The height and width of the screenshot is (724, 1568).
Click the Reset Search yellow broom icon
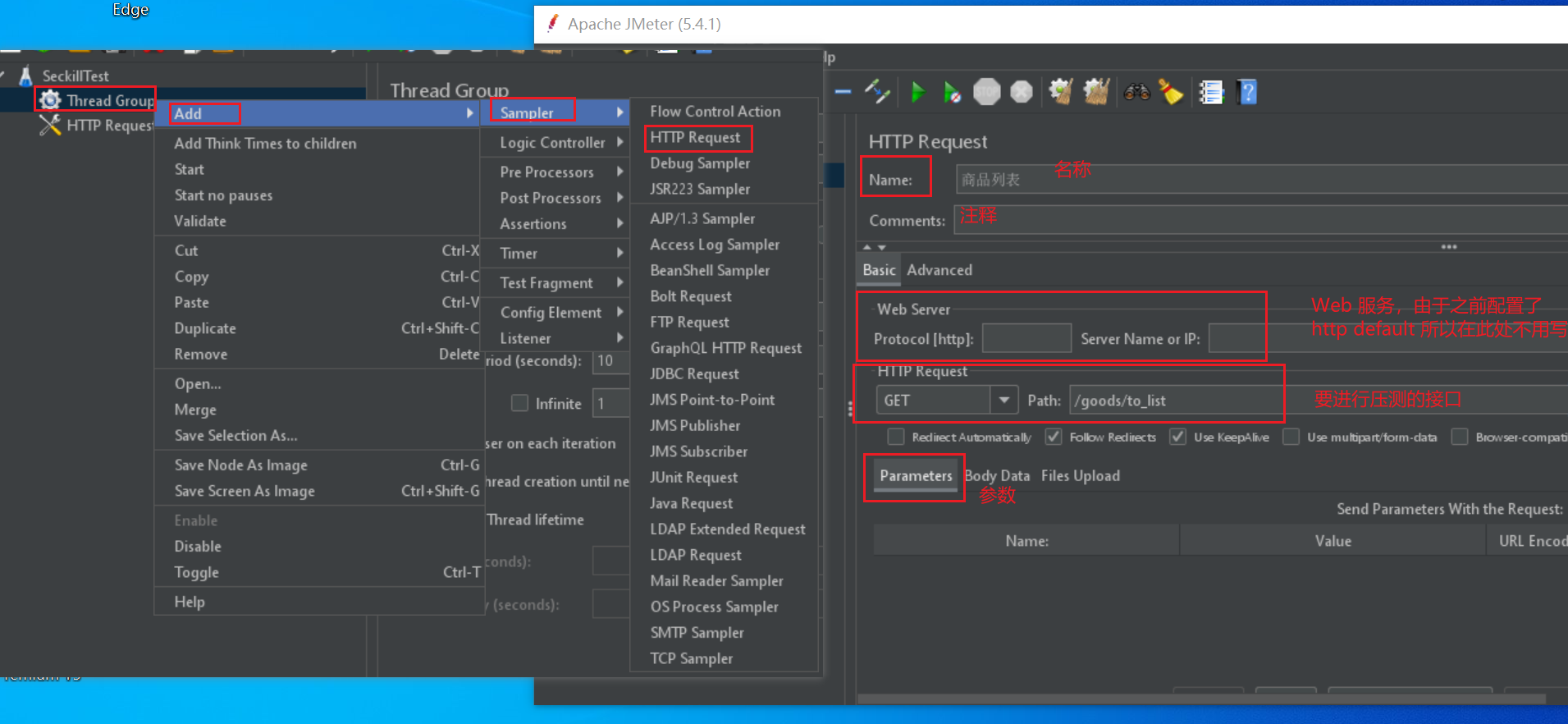click(x=1171, y=92)
